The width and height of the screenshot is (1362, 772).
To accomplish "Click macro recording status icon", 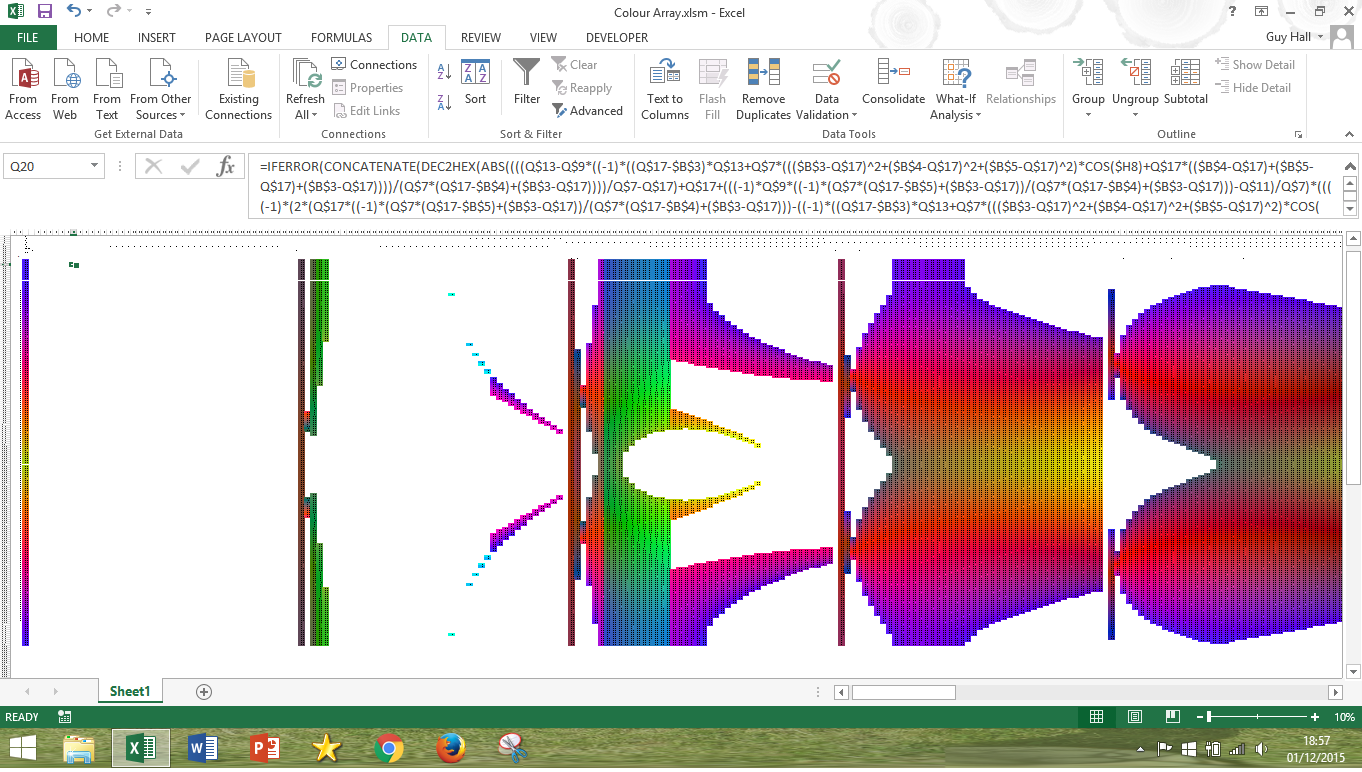I will click(x=65, y=717).
